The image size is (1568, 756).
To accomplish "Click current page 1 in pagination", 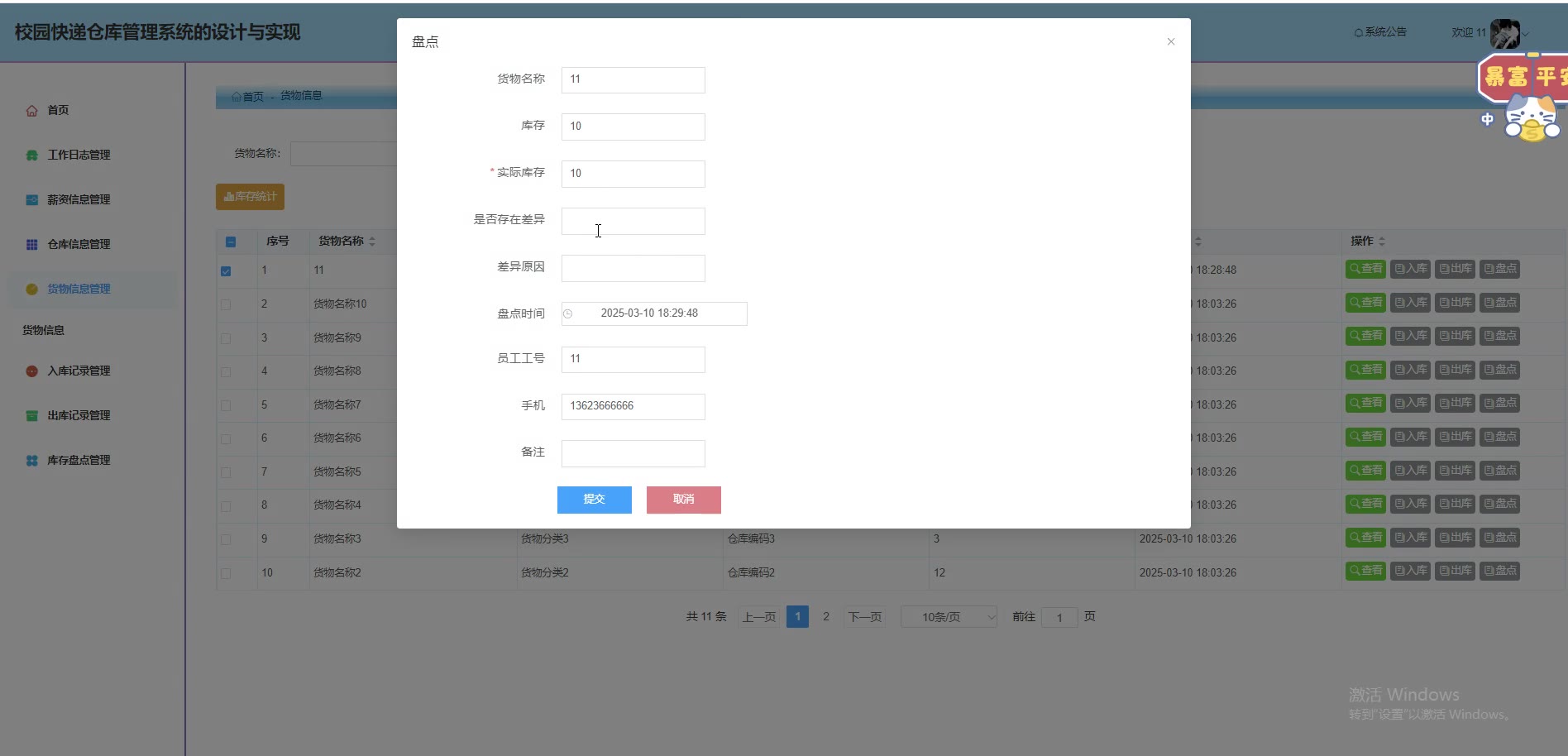I will 797,617.
